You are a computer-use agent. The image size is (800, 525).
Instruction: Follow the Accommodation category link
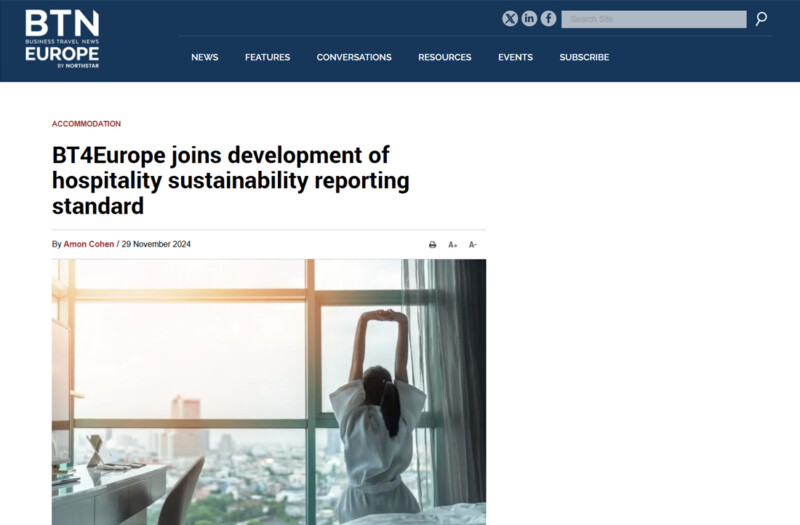pyautogui.click(x=86, y=124)
